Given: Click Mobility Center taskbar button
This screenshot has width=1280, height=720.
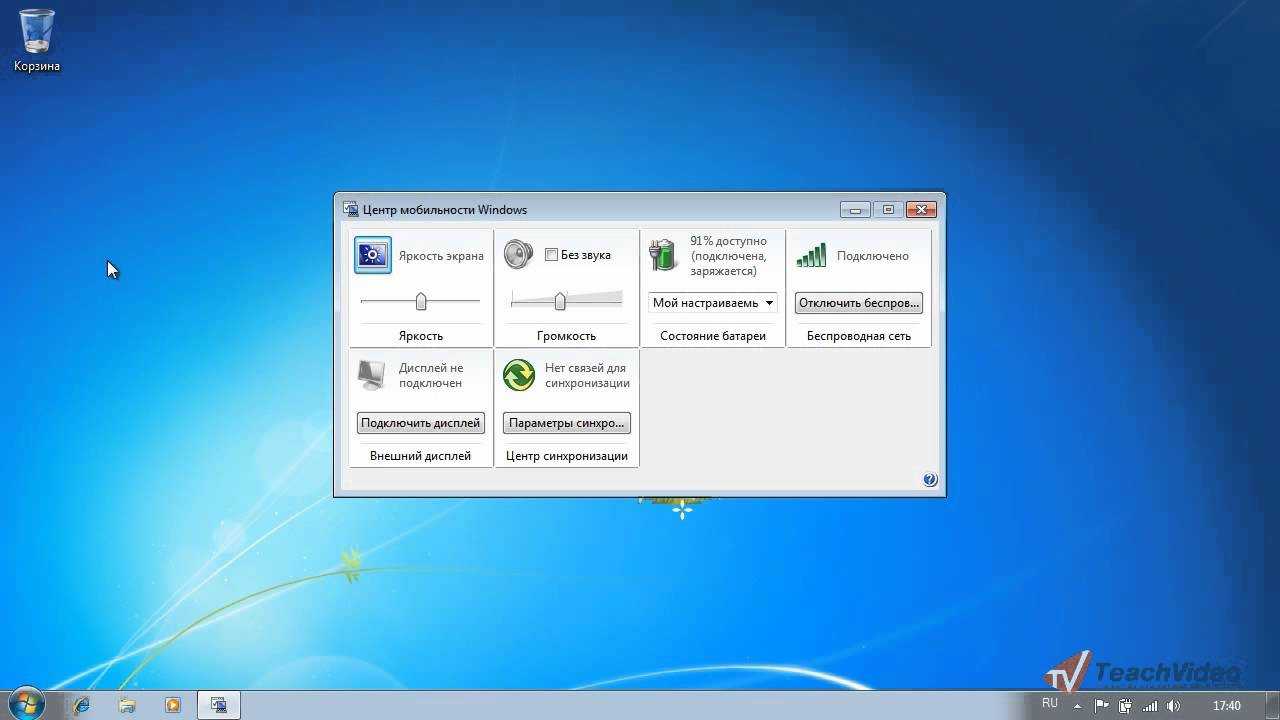Looking at the screenshot, I should (219, 705).
